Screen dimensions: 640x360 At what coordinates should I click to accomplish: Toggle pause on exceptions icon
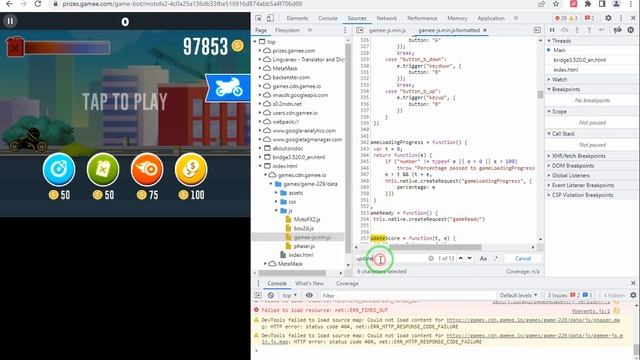pos(631,30)
